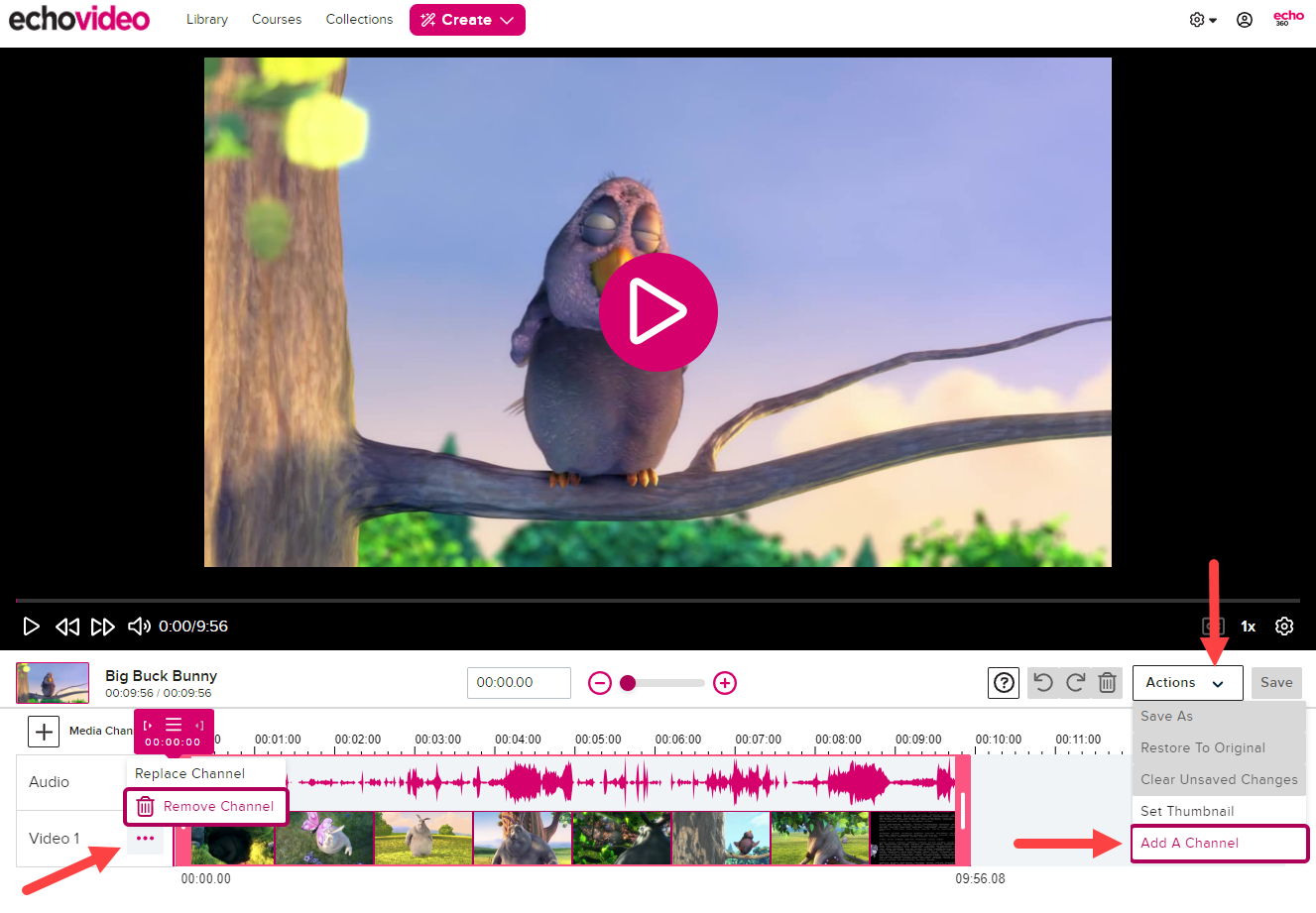1316x913 pixels.
Task: Click the 00:05:00 ruler mark
Action: click(x=598, y=741)
